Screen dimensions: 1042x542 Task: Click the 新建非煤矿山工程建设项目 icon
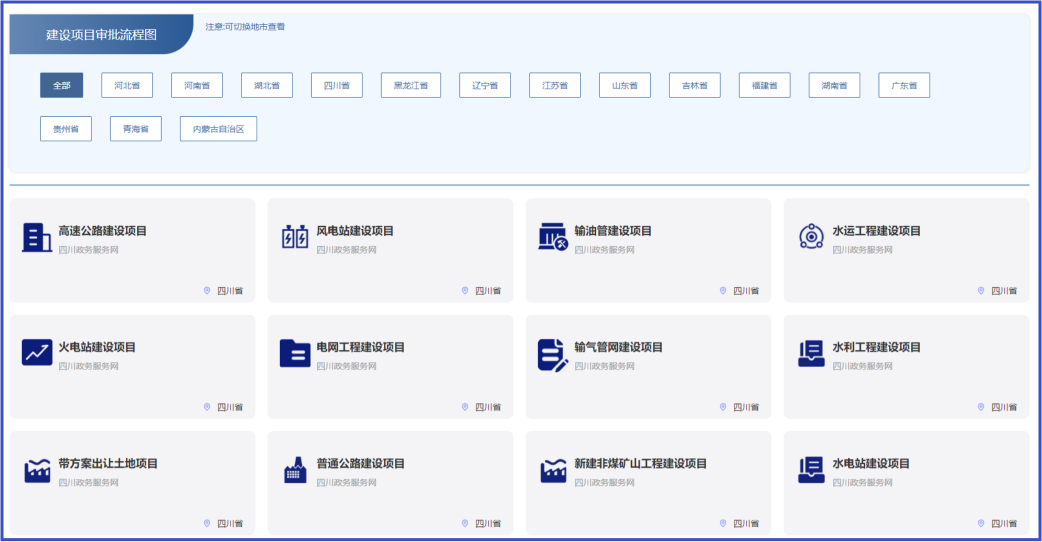coord(553,470)
